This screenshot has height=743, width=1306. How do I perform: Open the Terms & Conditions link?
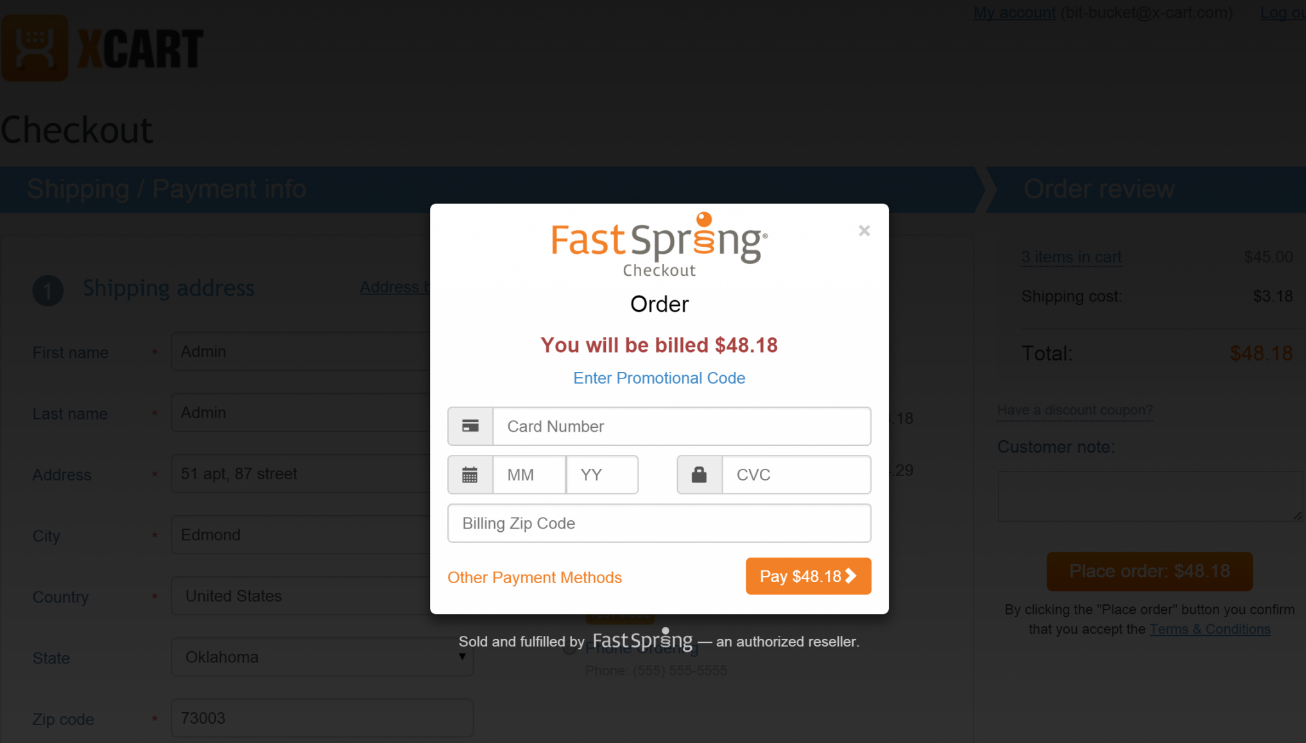1210,629
